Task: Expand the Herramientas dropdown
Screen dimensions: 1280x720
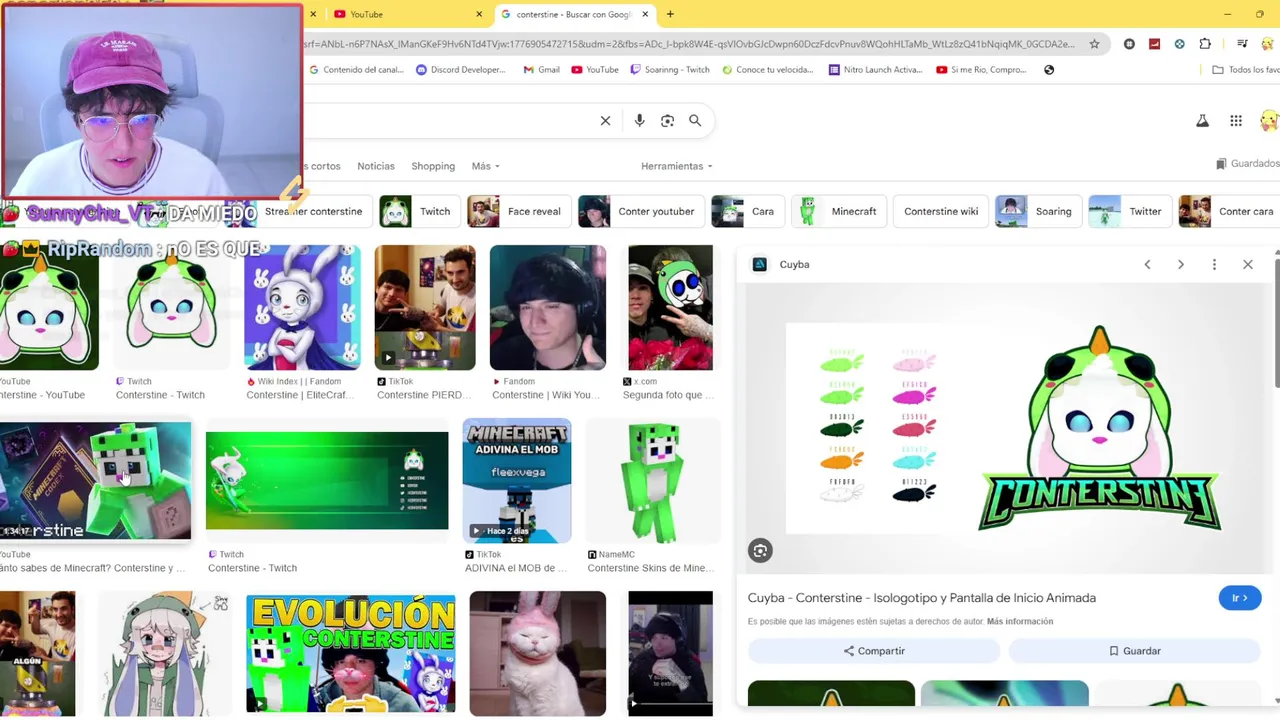Action: (x=677, y=166)
